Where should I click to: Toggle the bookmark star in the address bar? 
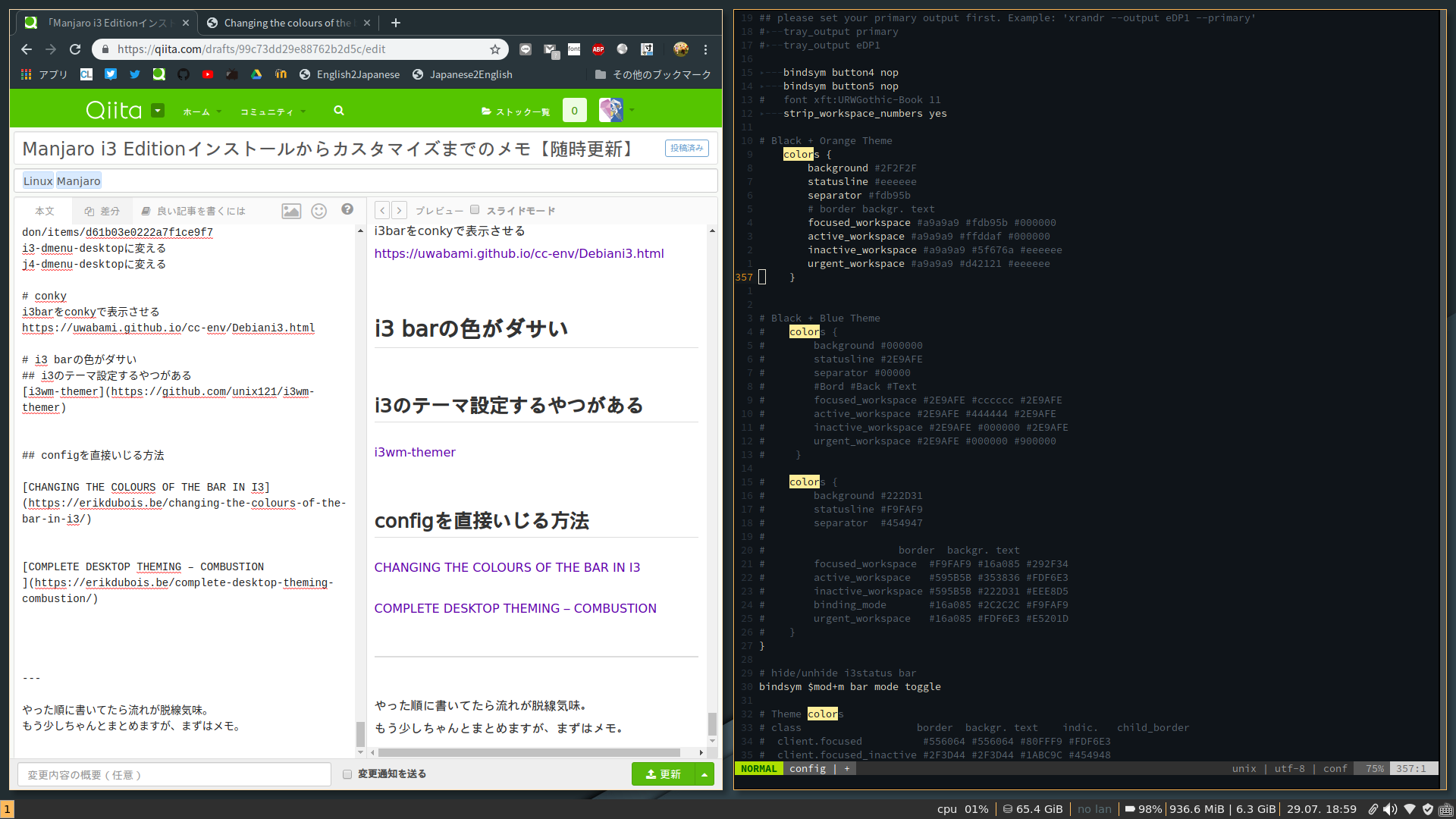495,49
